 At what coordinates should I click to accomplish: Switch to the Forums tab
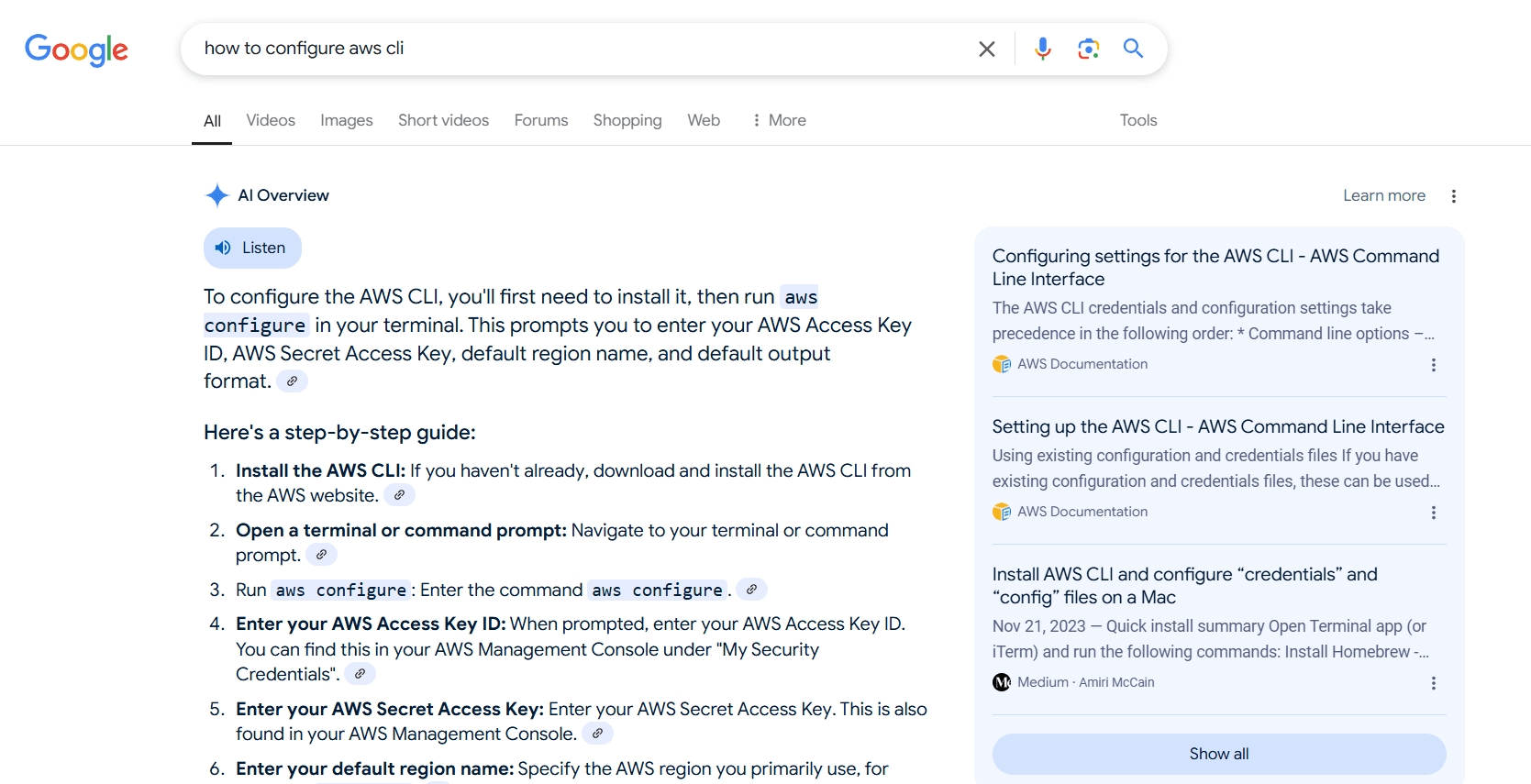(x=541, y=120)
